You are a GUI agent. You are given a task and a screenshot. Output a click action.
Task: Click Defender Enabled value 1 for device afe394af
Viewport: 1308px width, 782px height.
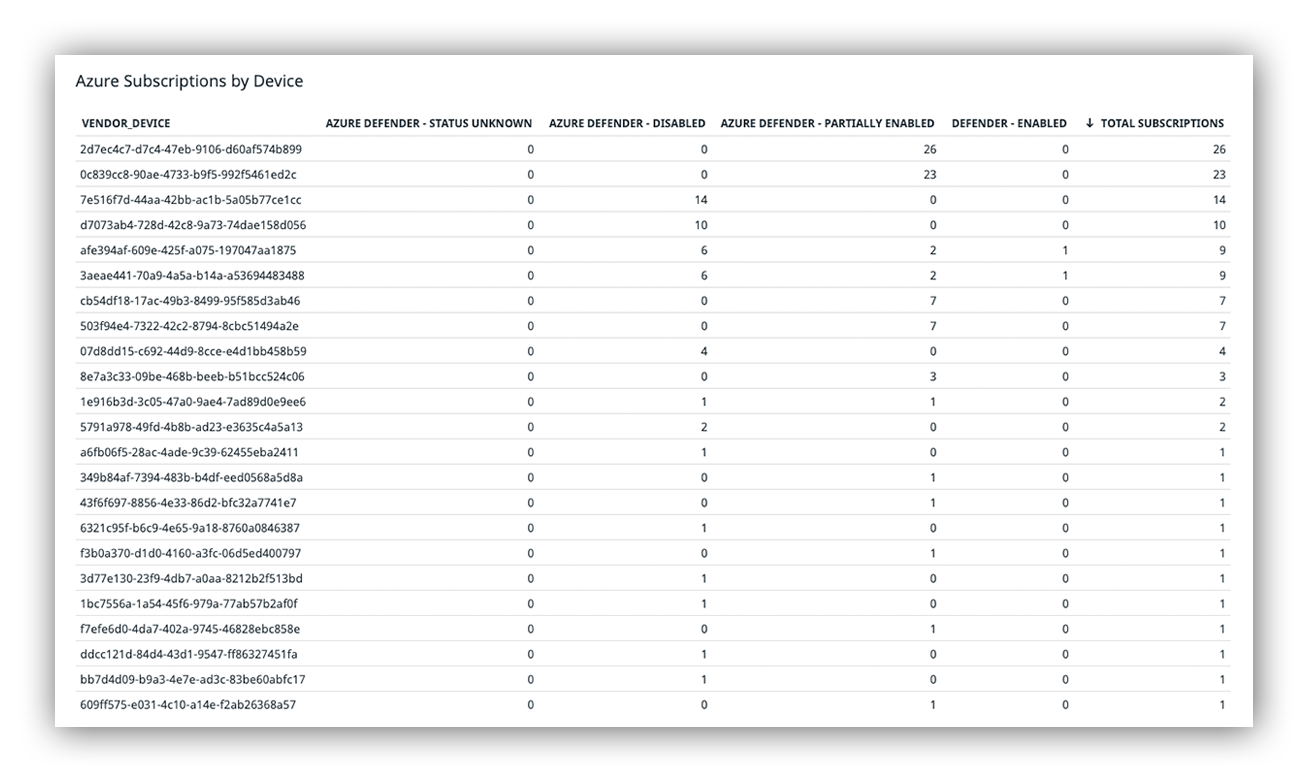(1065, 251)
